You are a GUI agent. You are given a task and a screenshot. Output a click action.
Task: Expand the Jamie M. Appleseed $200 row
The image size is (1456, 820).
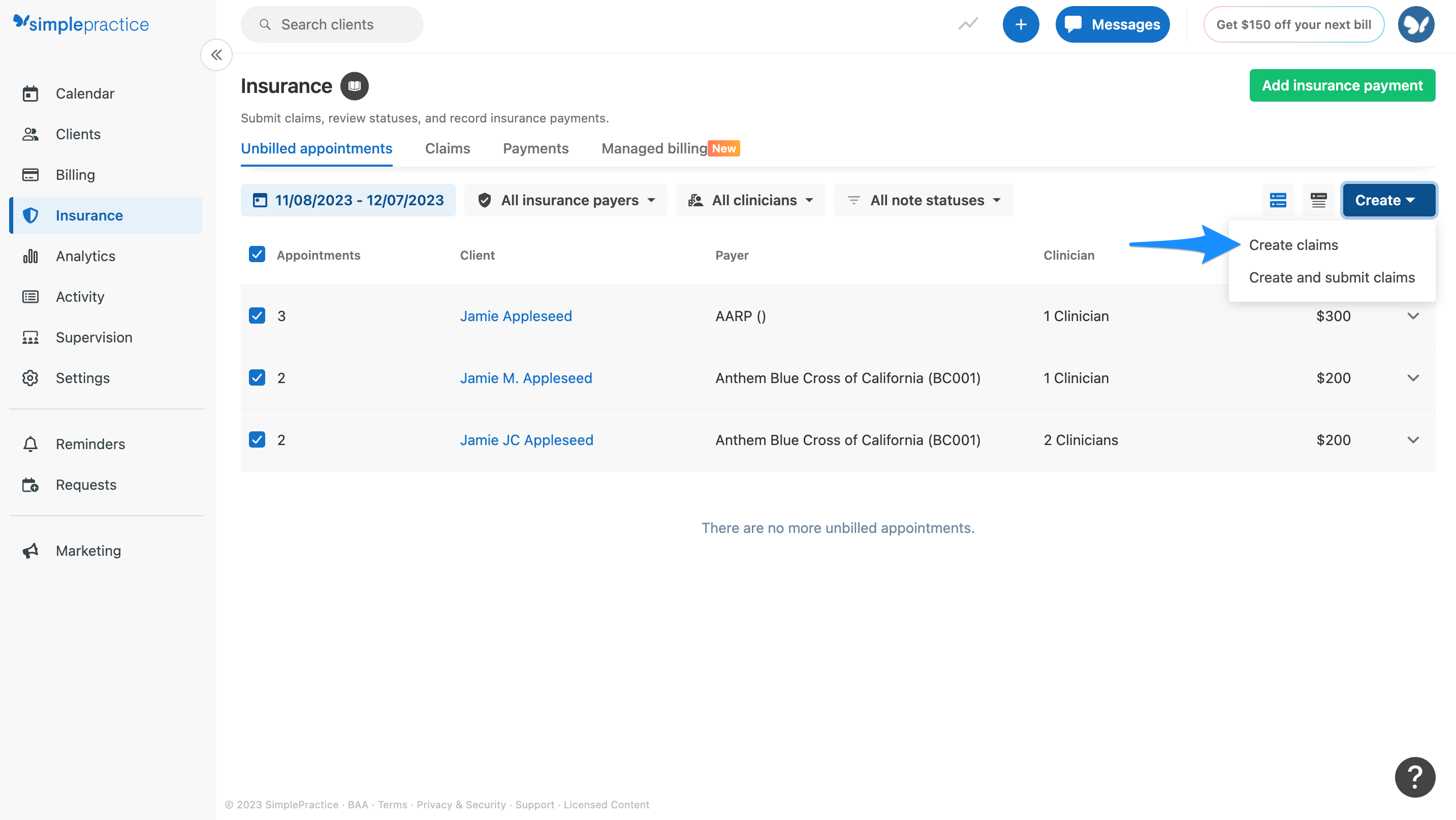[x=1413, y=378]
